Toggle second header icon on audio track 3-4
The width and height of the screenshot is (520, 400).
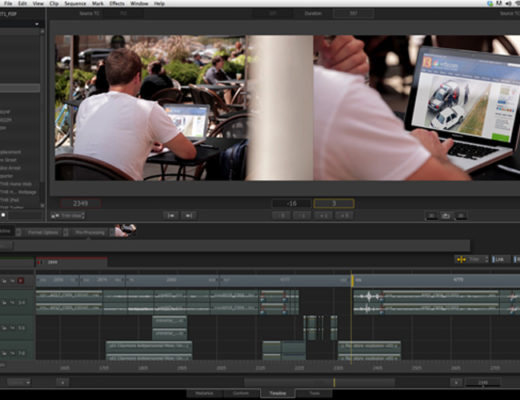(x=12, y=303)
